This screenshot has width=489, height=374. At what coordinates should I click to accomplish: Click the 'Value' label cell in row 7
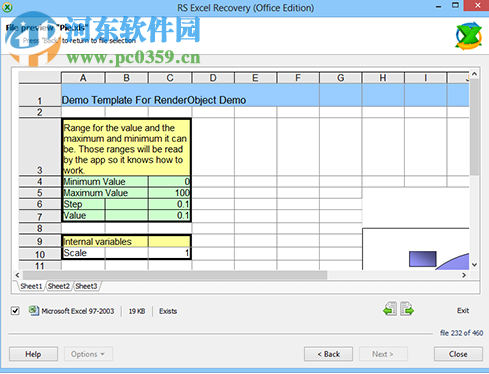point(84,215)
